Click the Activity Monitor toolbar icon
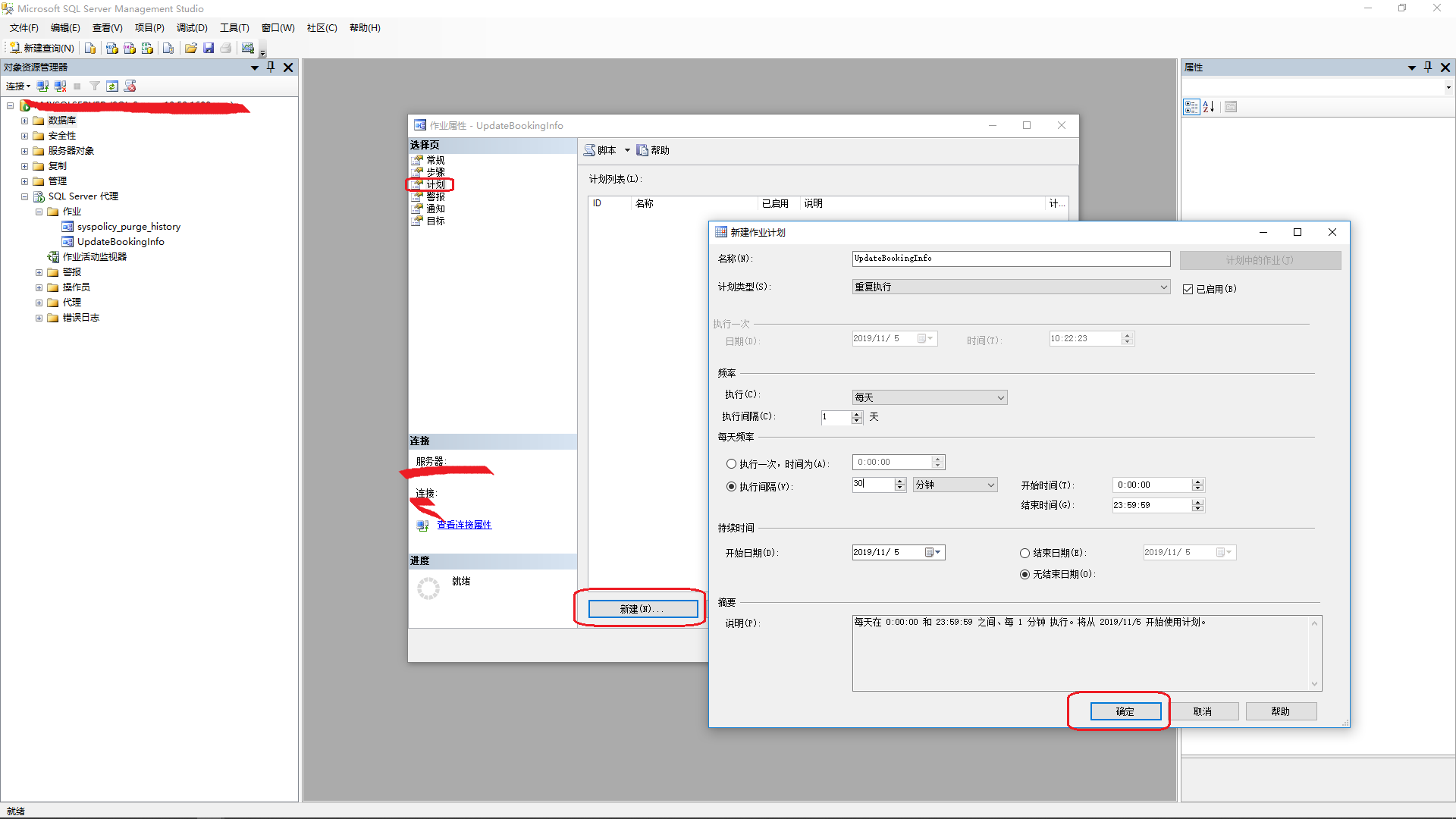 click(248, 48)
